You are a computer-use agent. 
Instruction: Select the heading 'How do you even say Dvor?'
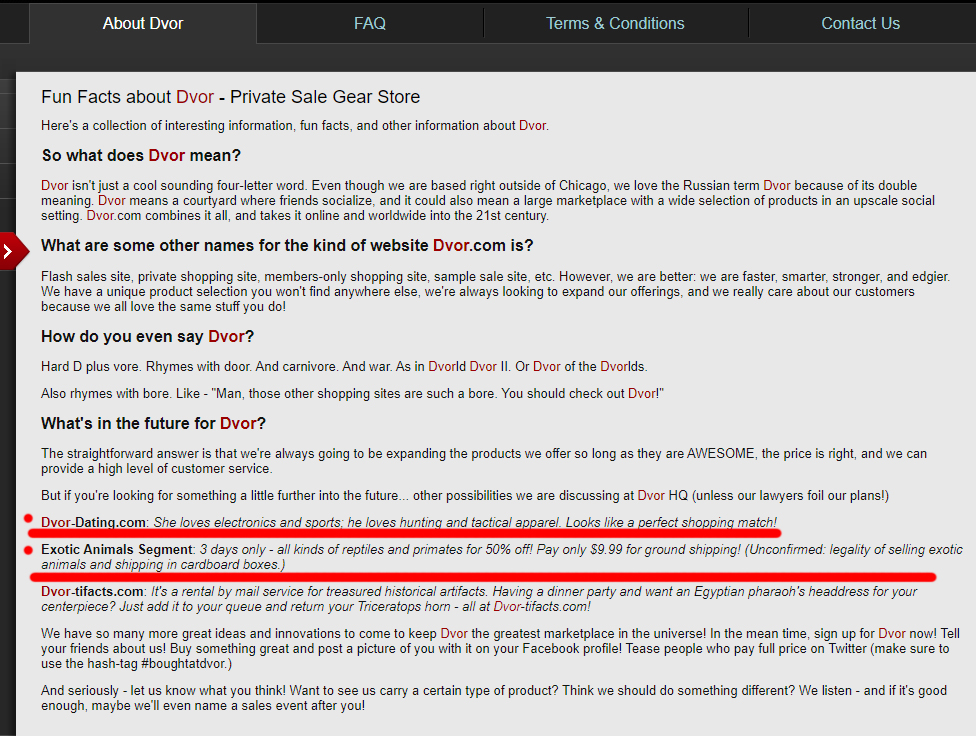(148, 336)
